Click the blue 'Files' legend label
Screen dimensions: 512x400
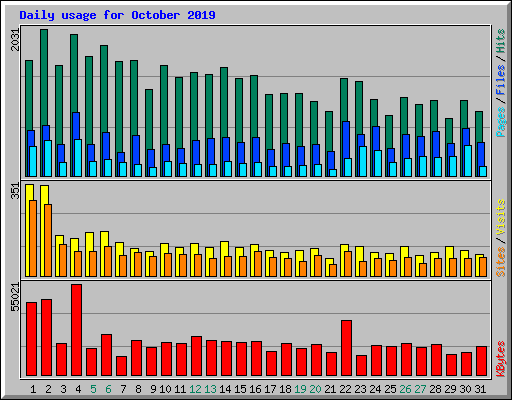point(501,79)
